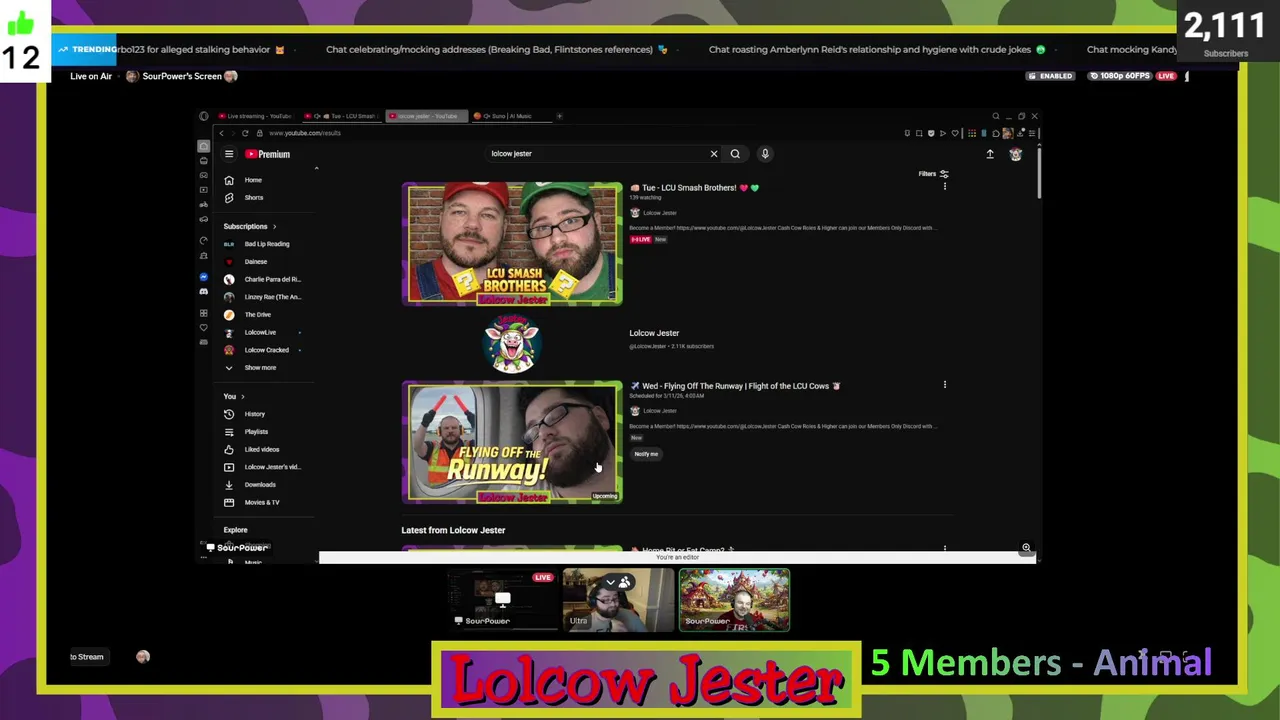Open three-dot menu for LCU Smash Brothers video
The width and height of the screenshot is (1280, 720).
click(x=944, y=187)
